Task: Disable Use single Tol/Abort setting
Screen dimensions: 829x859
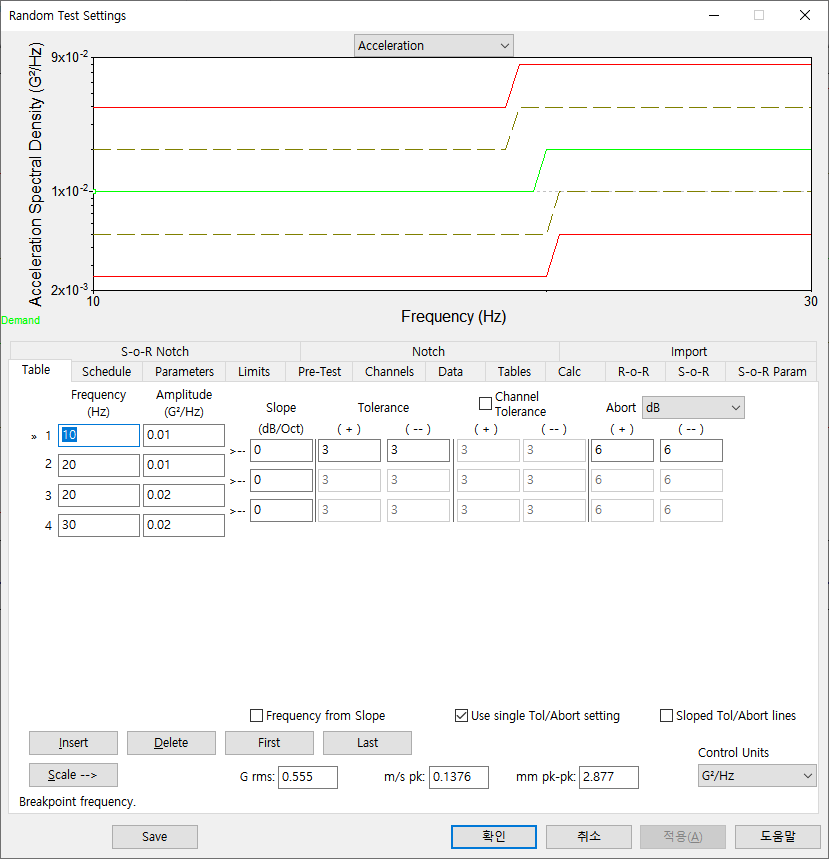Action: tap(461, 715)
